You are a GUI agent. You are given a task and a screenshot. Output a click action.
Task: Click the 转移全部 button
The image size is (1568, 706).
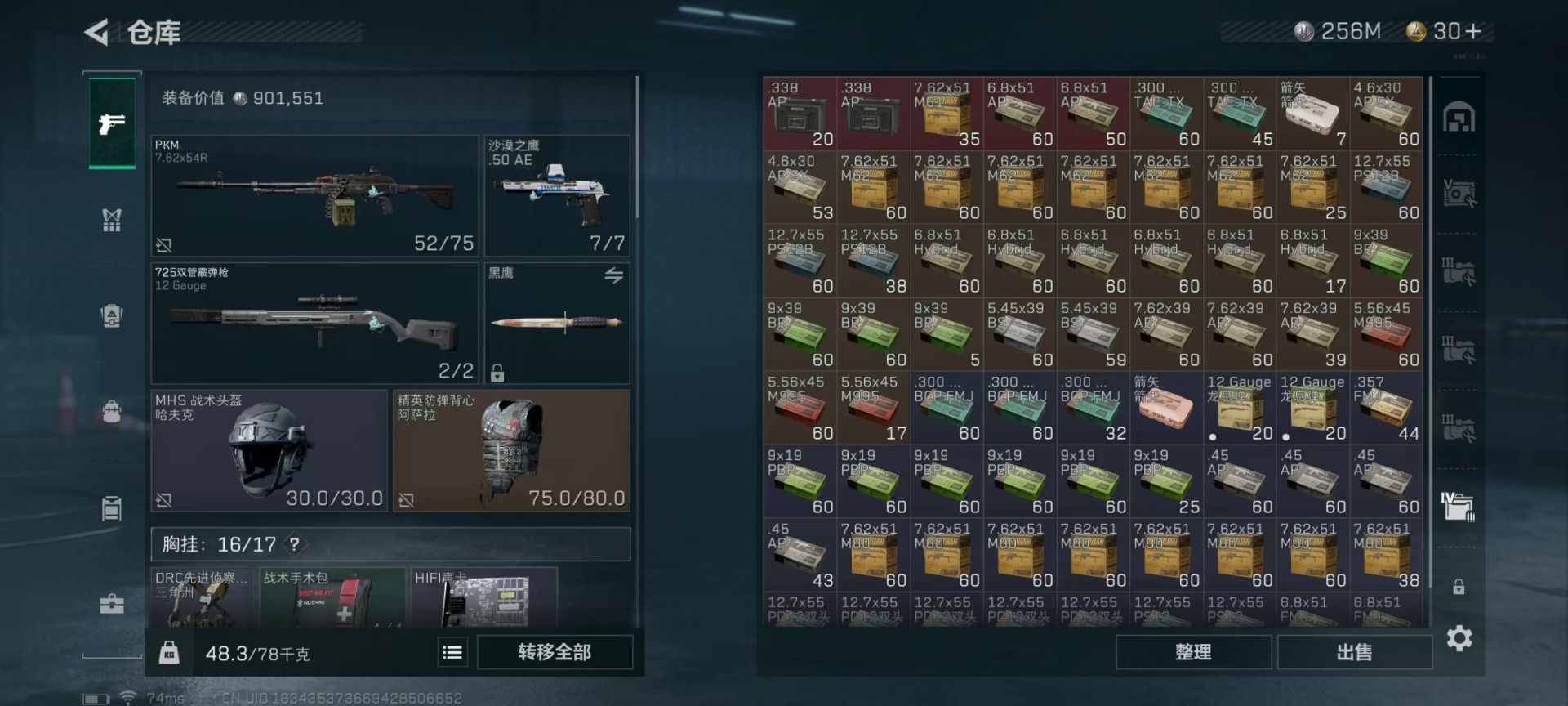point(555,652)
